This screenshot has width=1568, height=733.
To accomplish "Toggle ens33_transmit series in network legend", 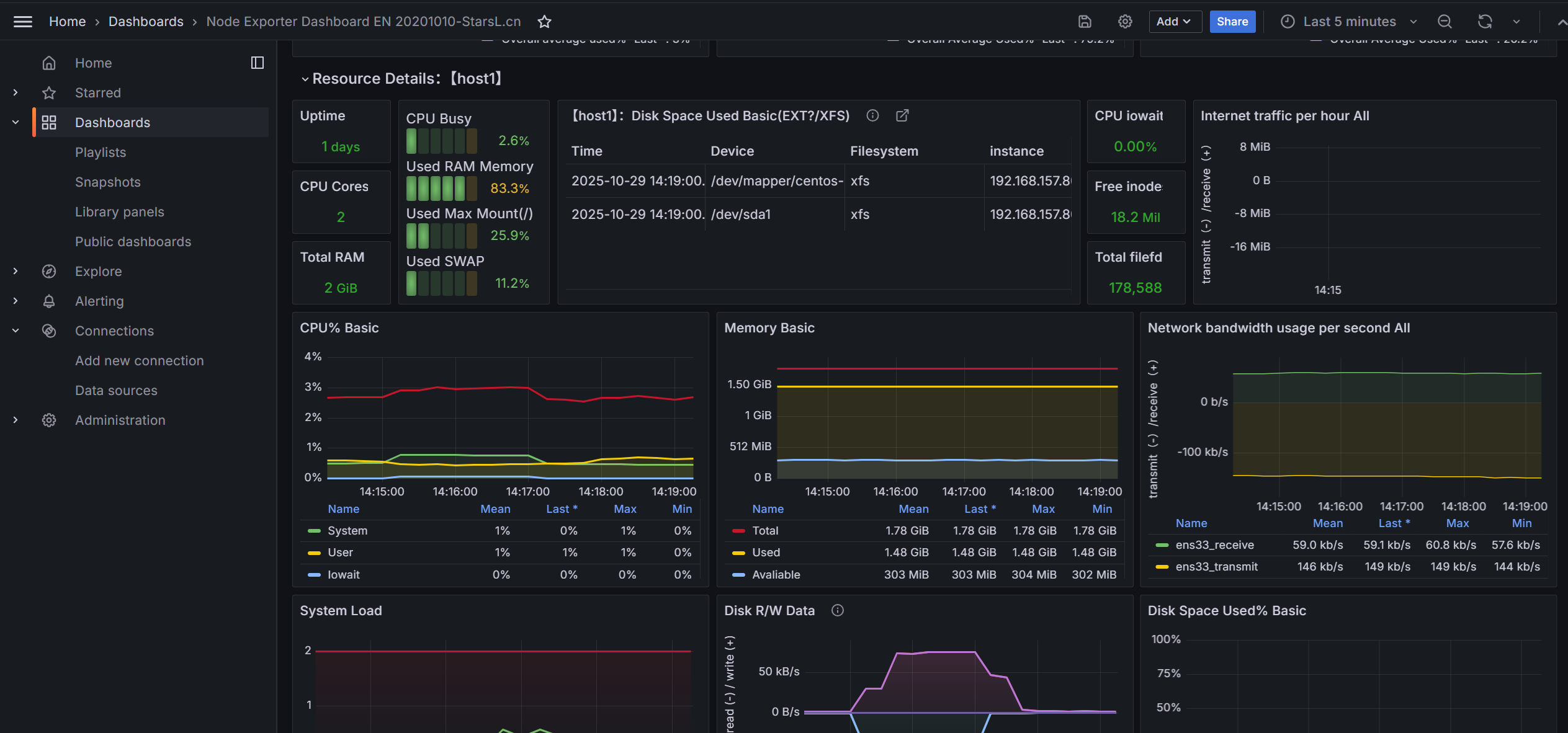I will (x=1216, y=567).
